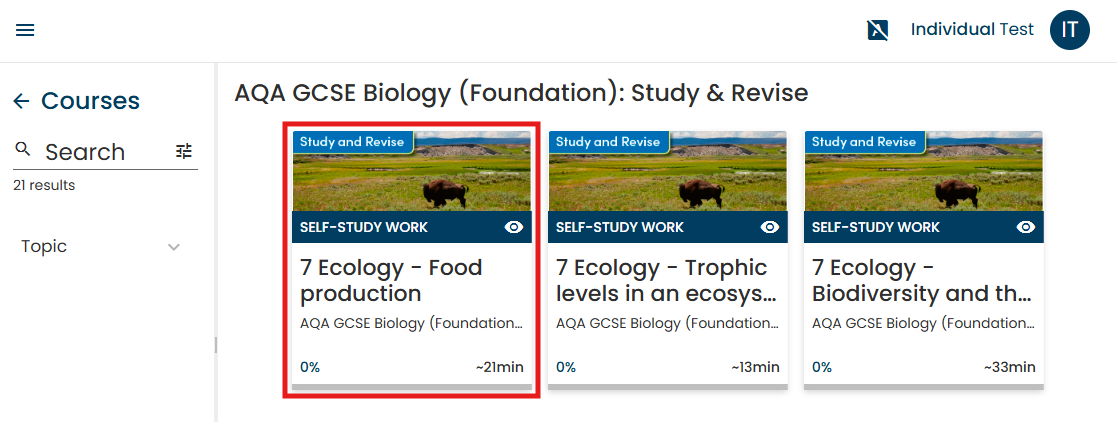Click Study and Revise tag on third card
Screen dimensions: 1117x422
point(863,142)
